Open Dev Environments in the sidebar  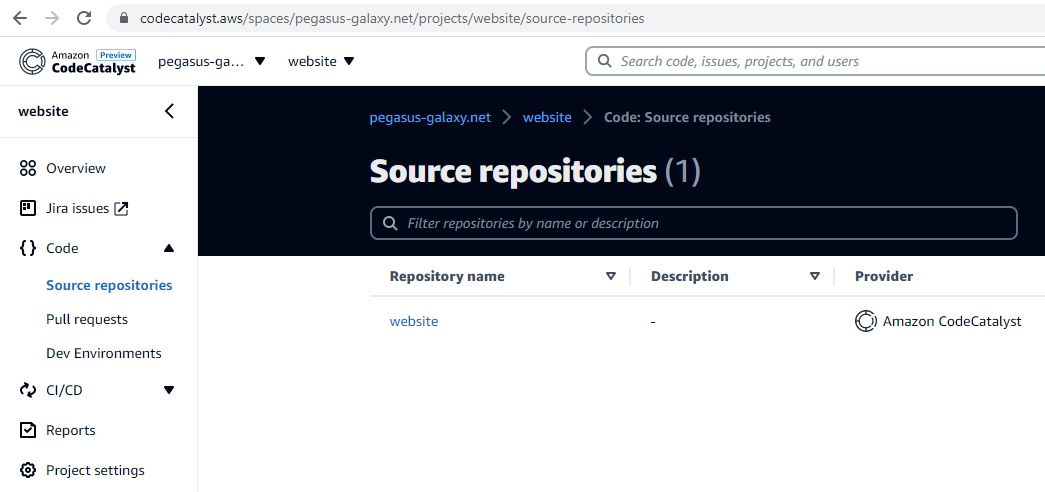[x=103, y=353]
